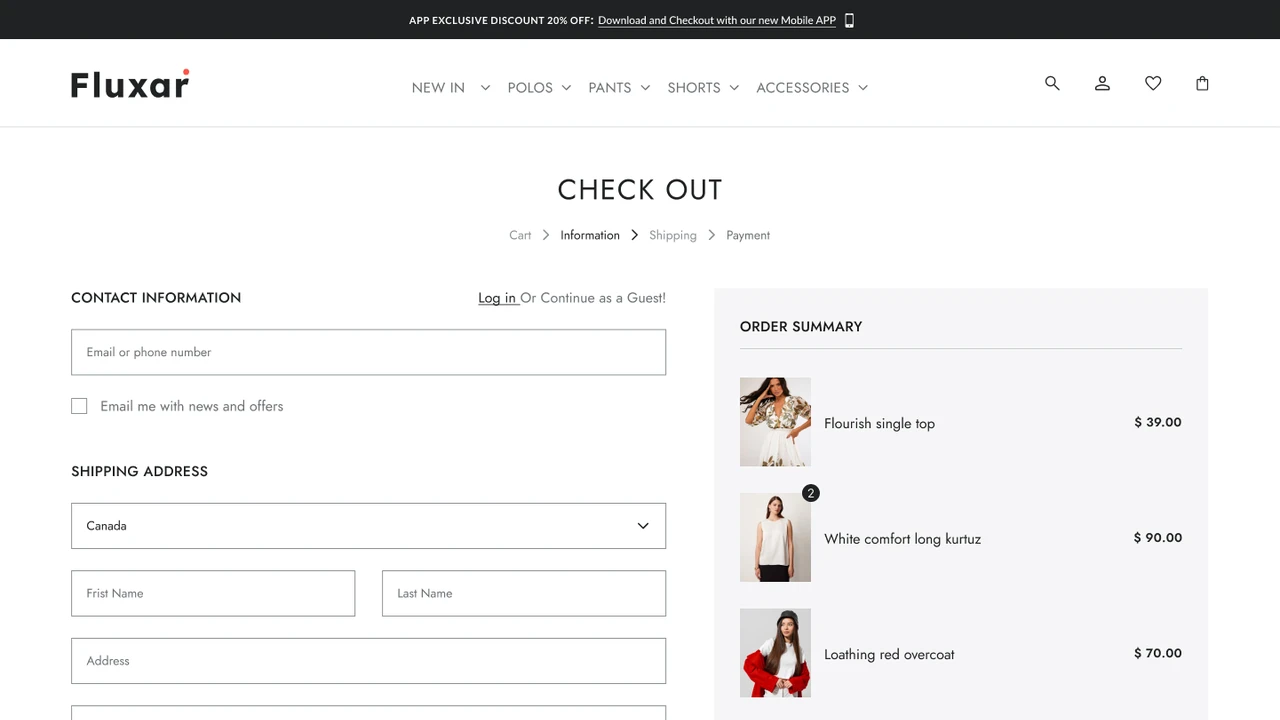
Task: Click Or Continue as a Guest text
Action: coord(593,298)
